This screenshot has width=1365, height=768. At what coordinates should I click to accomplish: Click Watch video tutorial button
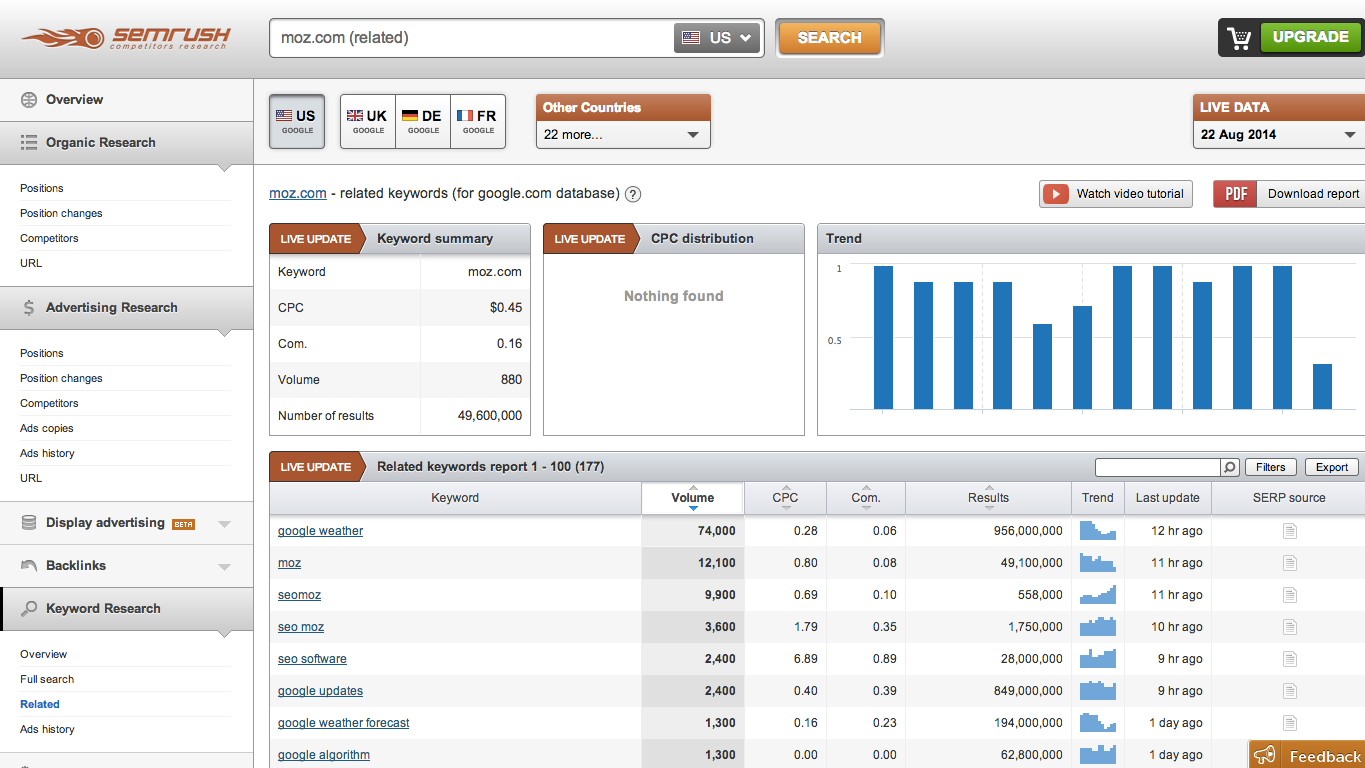pos(1116,194)
